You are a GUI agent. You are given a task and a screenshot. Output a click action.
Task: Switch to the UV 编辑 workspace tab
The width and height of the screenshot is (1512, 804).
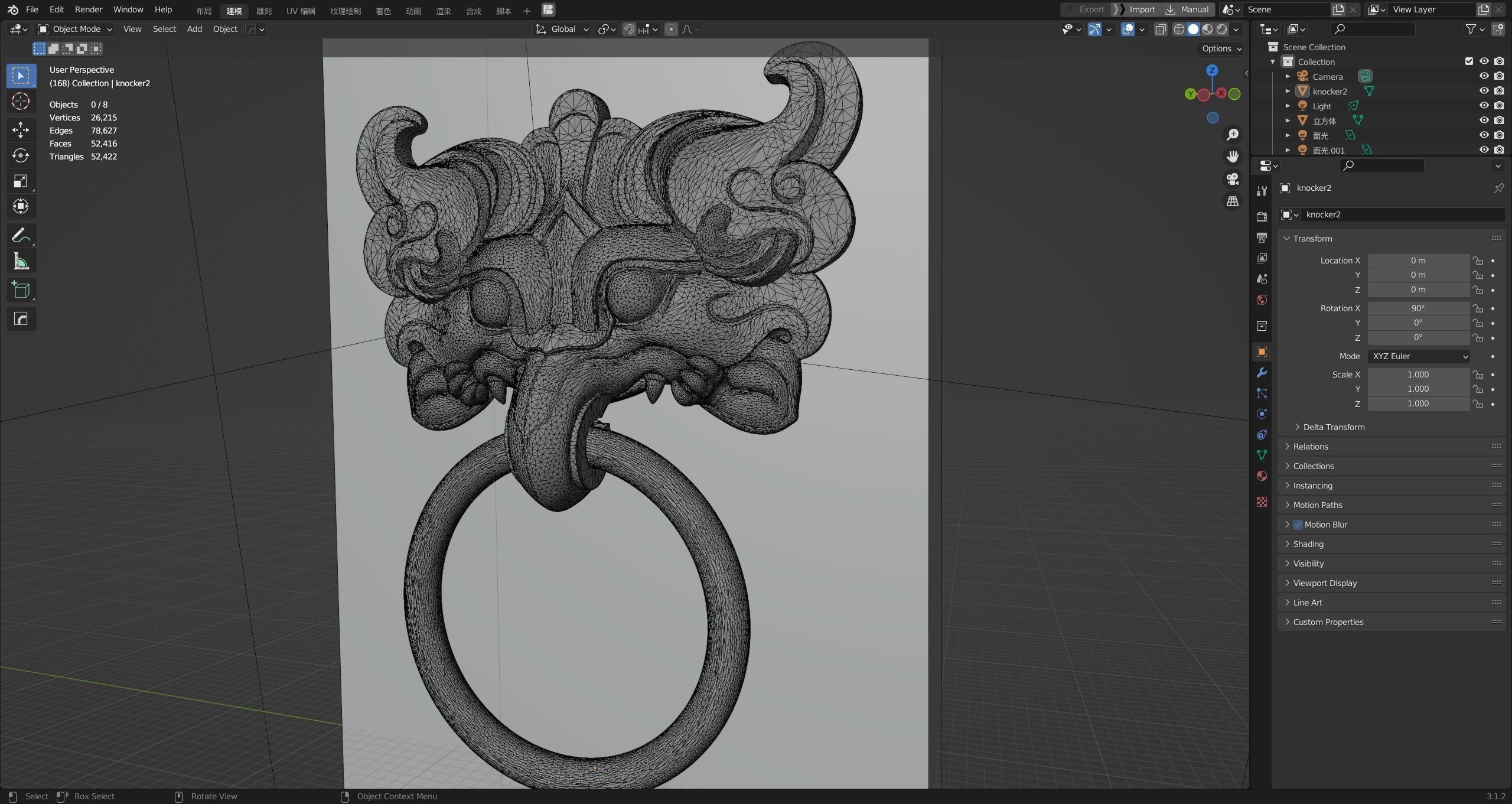301,11
